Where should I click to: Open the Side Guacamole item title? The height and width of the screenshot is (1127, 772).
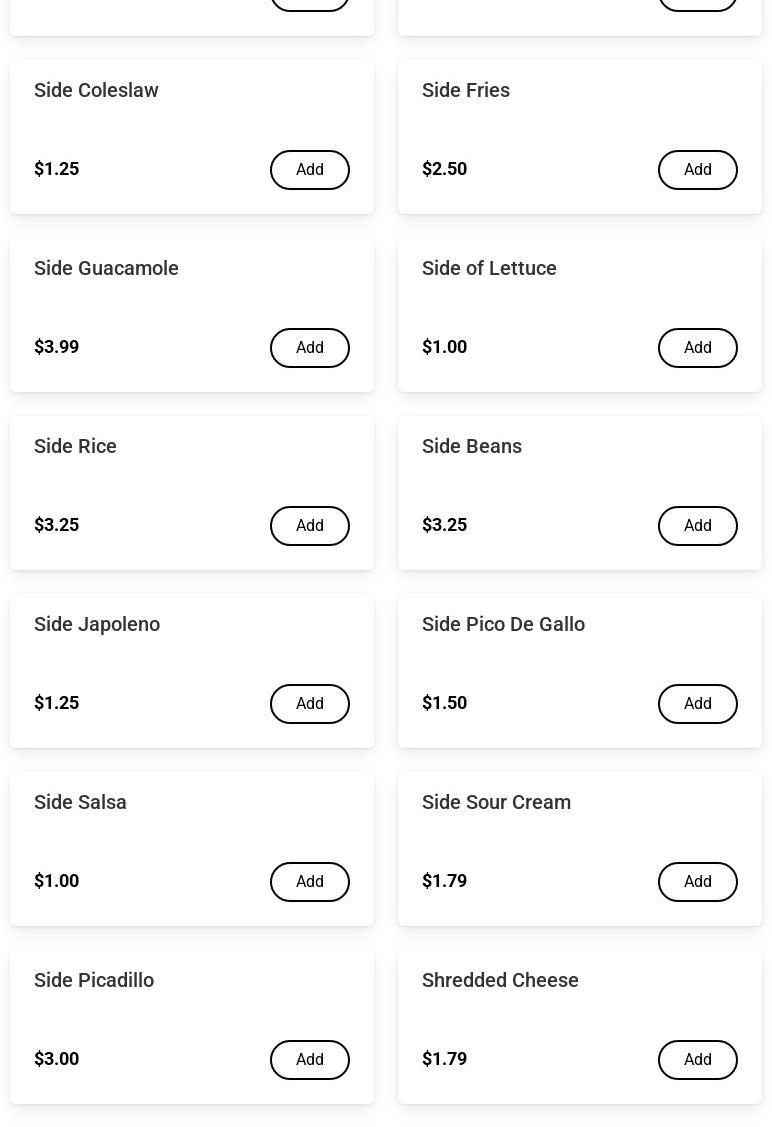(x=106, y=268)
